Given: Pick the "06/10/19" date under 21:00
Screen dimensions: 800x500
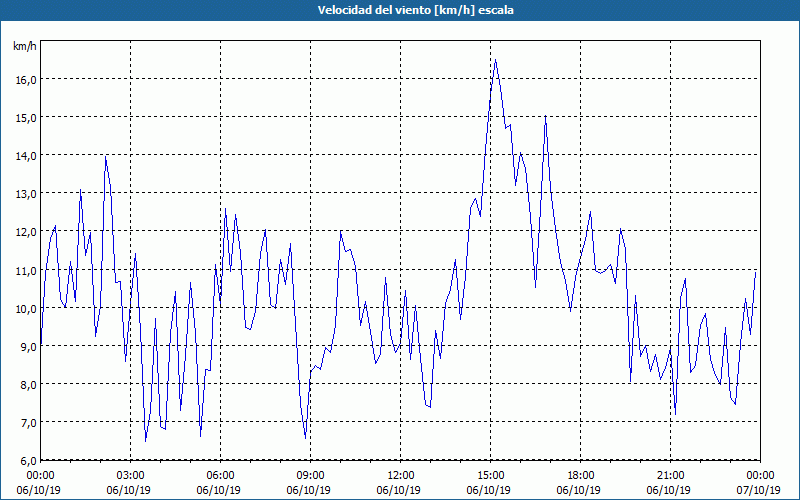Looking at the screenshot, I should 668,490.
